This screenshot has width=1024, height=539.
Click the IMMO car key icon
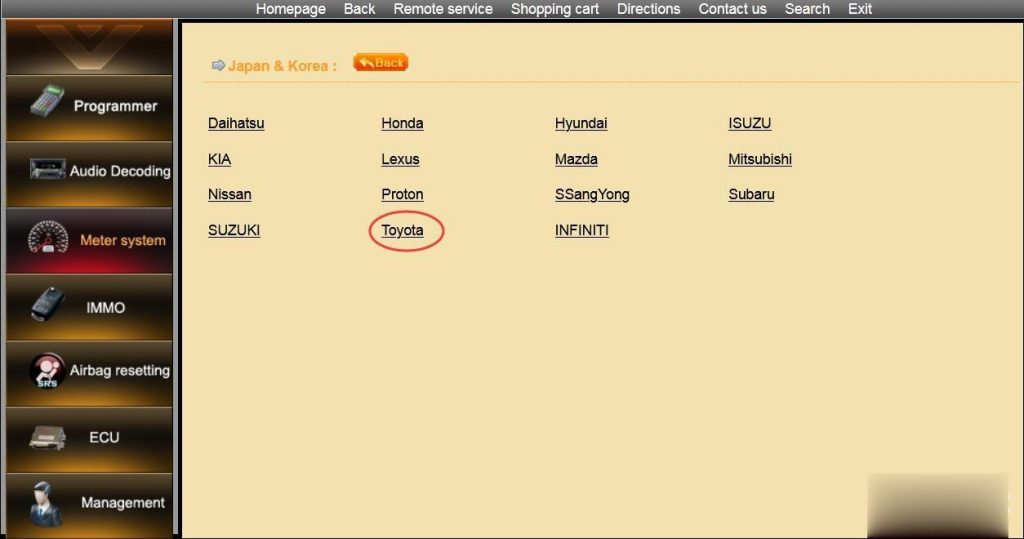(48, 304)
